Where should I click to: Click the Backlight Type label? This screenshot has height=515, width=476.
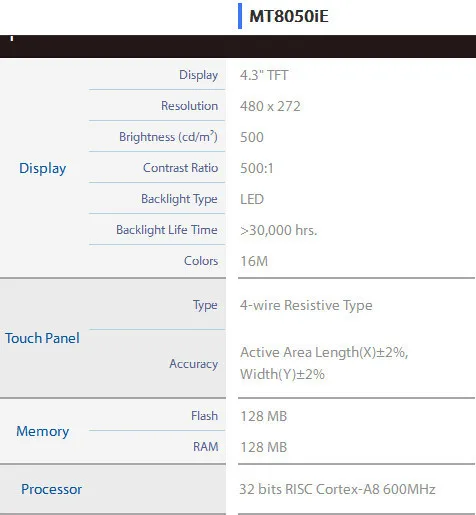(179, 199)
